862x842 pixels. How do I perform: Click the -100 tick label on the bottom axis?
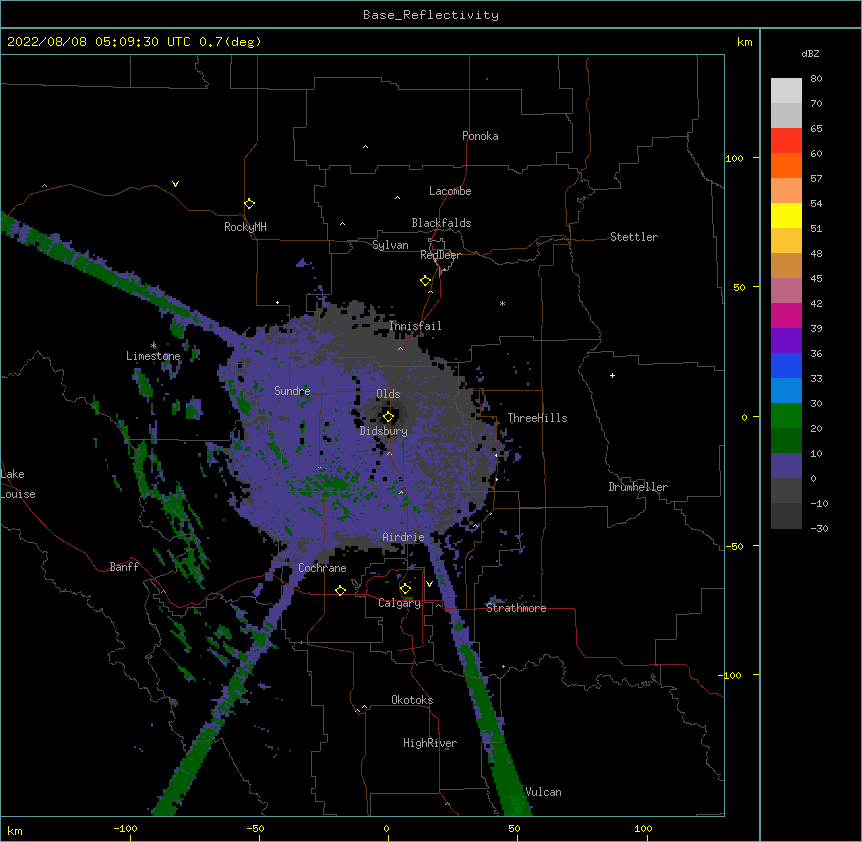tap(126, 828)
